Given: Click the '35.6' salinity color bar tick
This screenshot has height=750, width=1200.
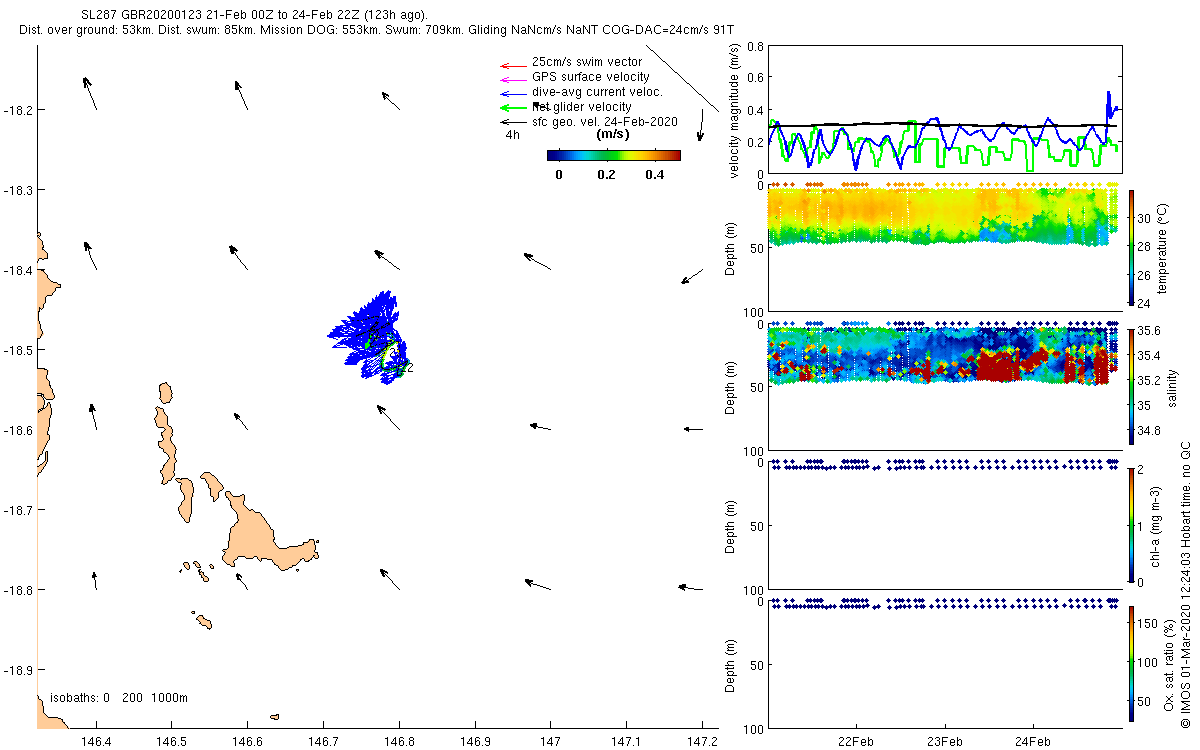Looking at the screenshot, I should tap(1151, 331).
